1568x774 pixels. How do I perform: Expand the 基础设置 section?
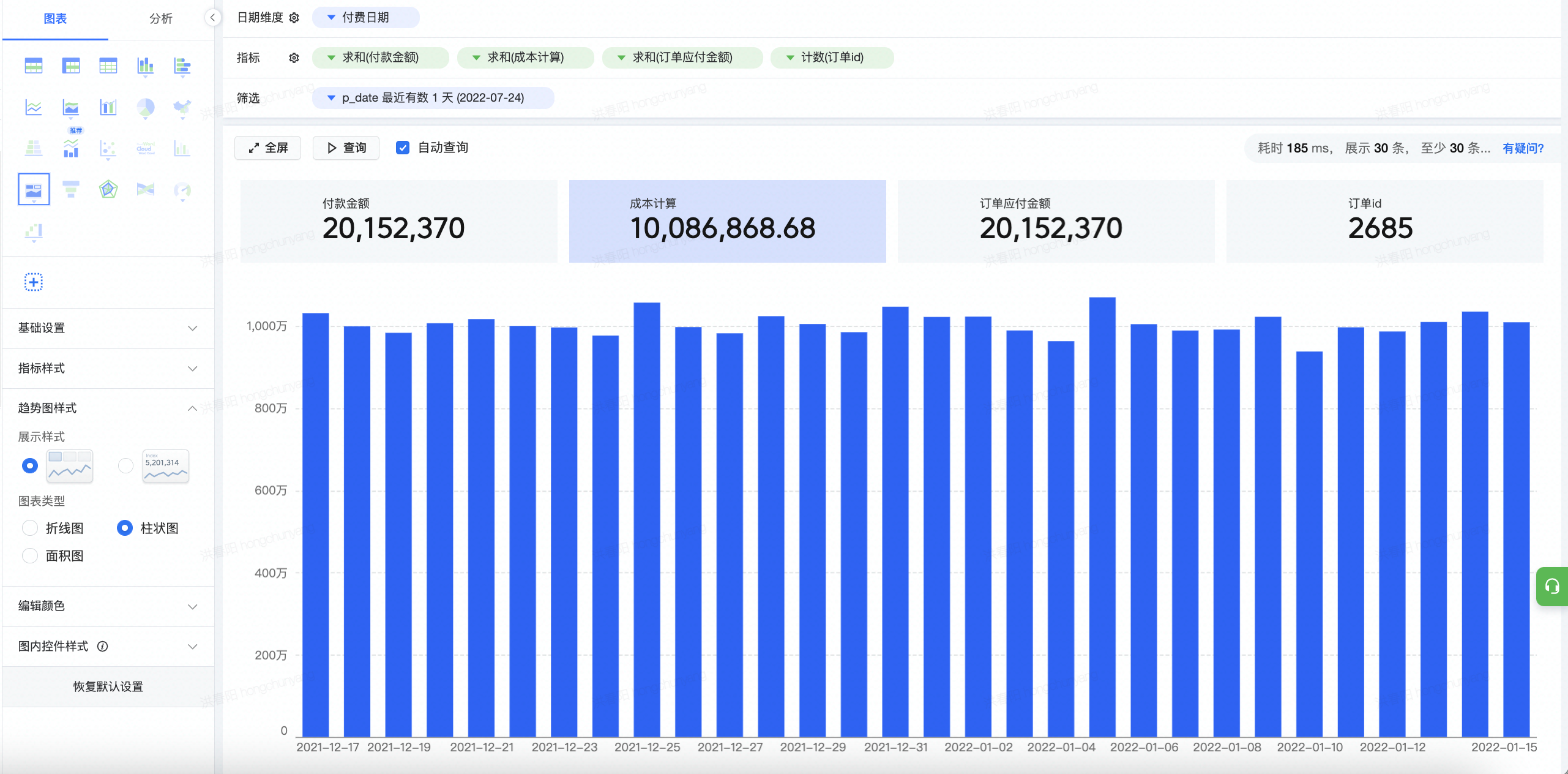point(108,328)
